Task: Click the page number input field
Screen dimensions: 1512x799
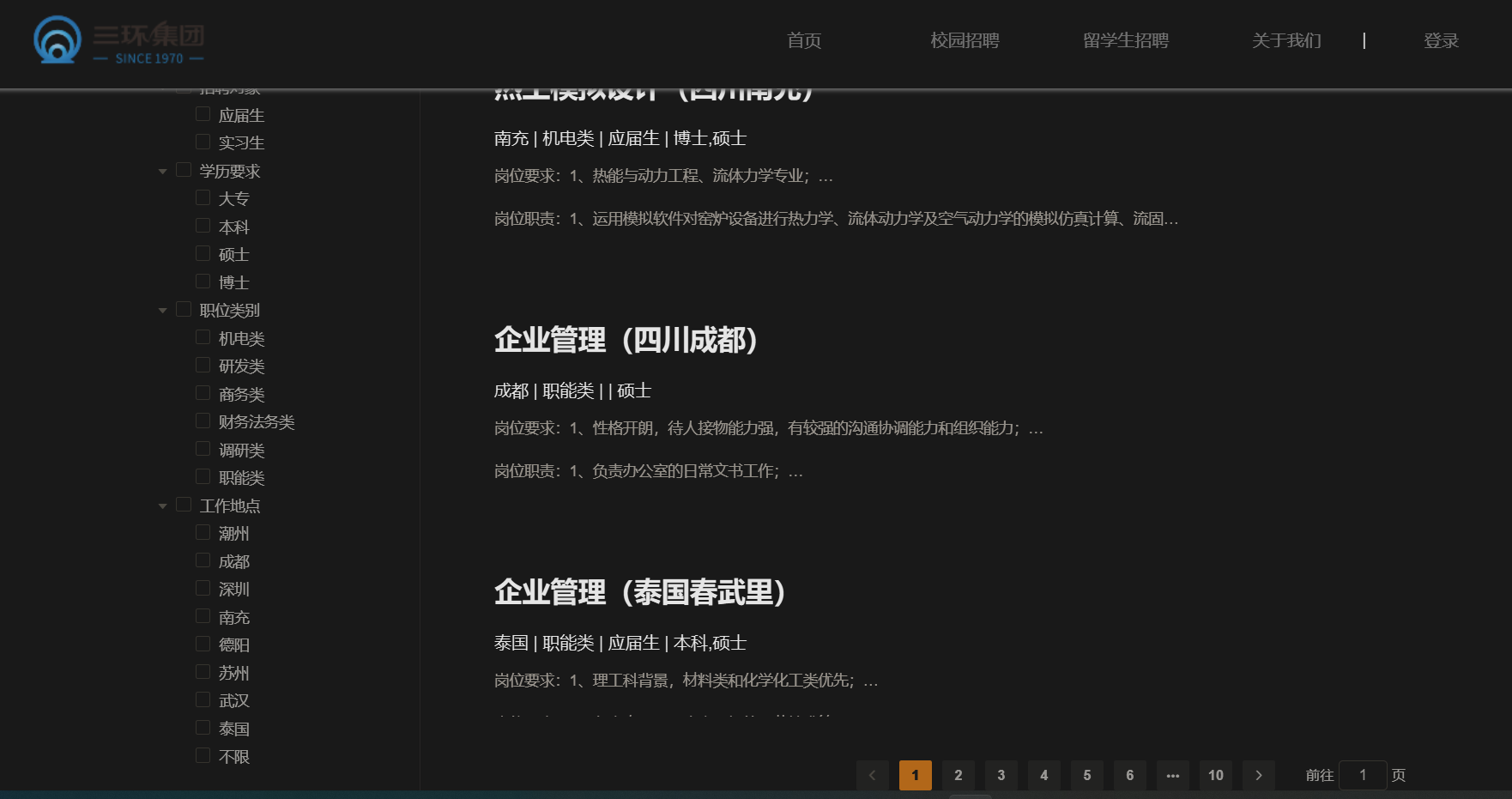Action: click(1364, 775)
